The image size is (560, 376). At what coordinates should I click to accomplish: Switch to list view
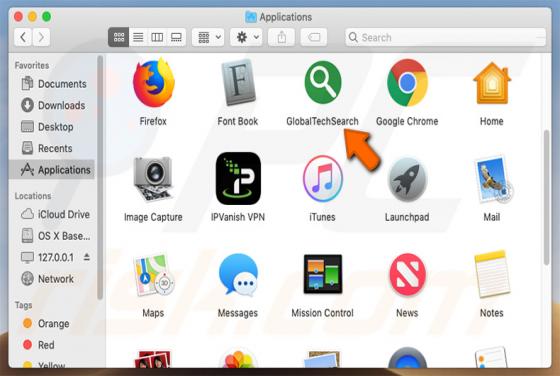pyautogui.click(x=138, y=37)
